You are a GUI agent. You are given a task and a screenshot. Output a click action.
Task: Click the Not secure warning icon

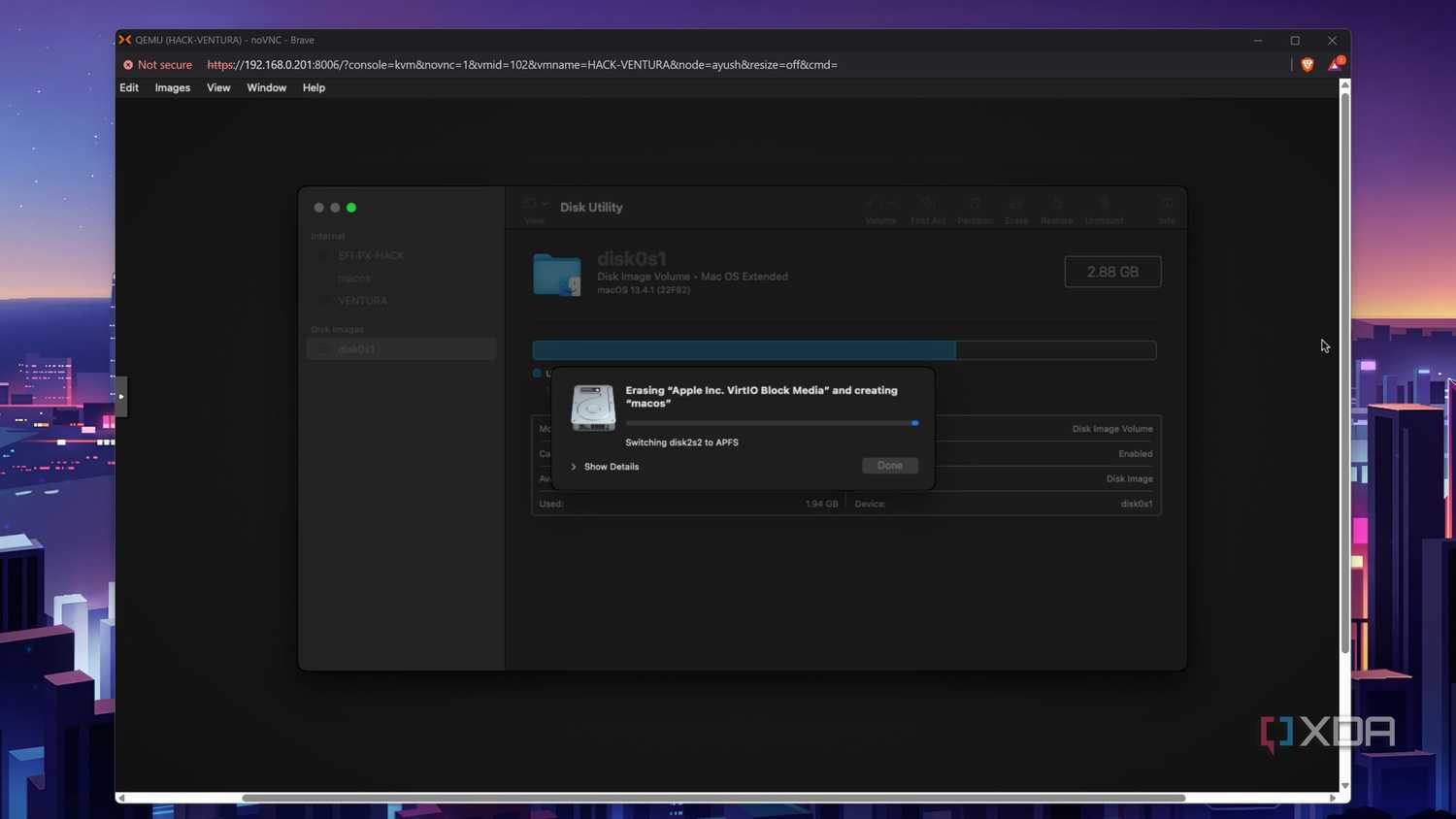point(128,65)
